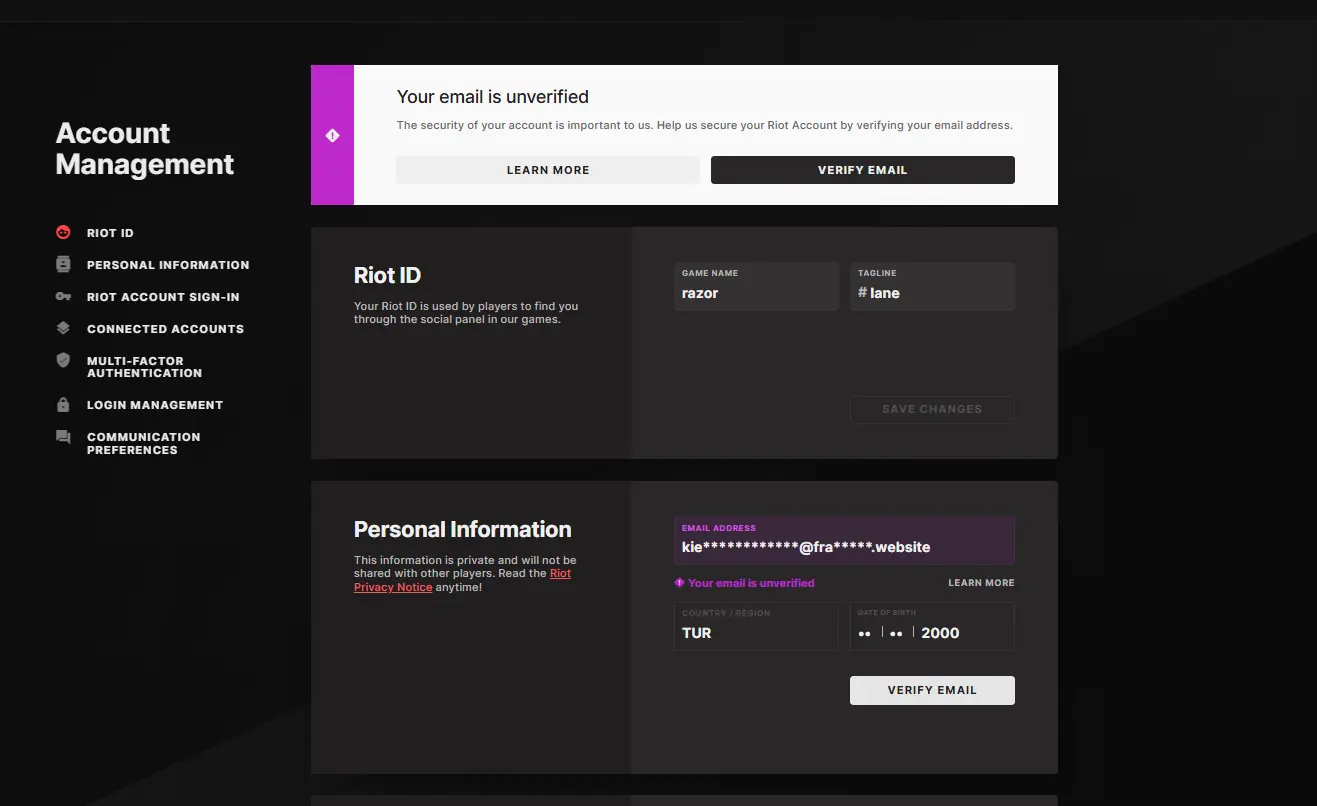Image resolution: width=1317 pixels, height=806 pixels.
Task: Select Login Management in sidebar
Action: point(155,405)
